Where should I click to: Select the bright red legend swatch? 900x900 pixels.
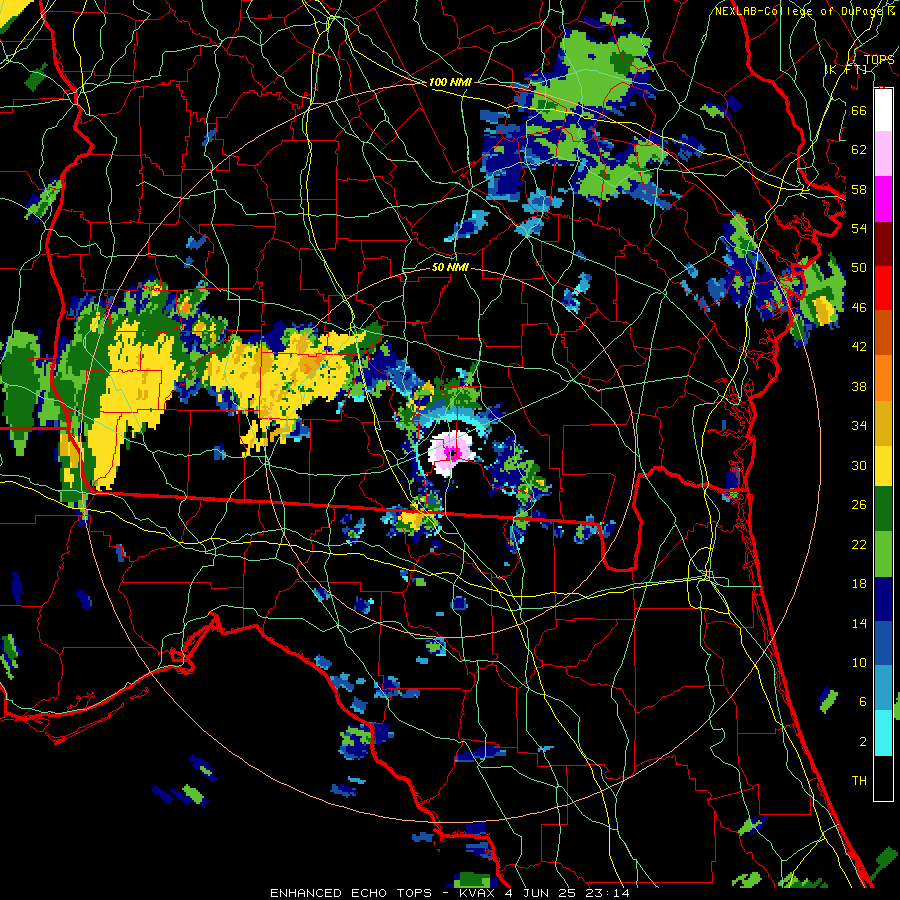tap(883, 288)
